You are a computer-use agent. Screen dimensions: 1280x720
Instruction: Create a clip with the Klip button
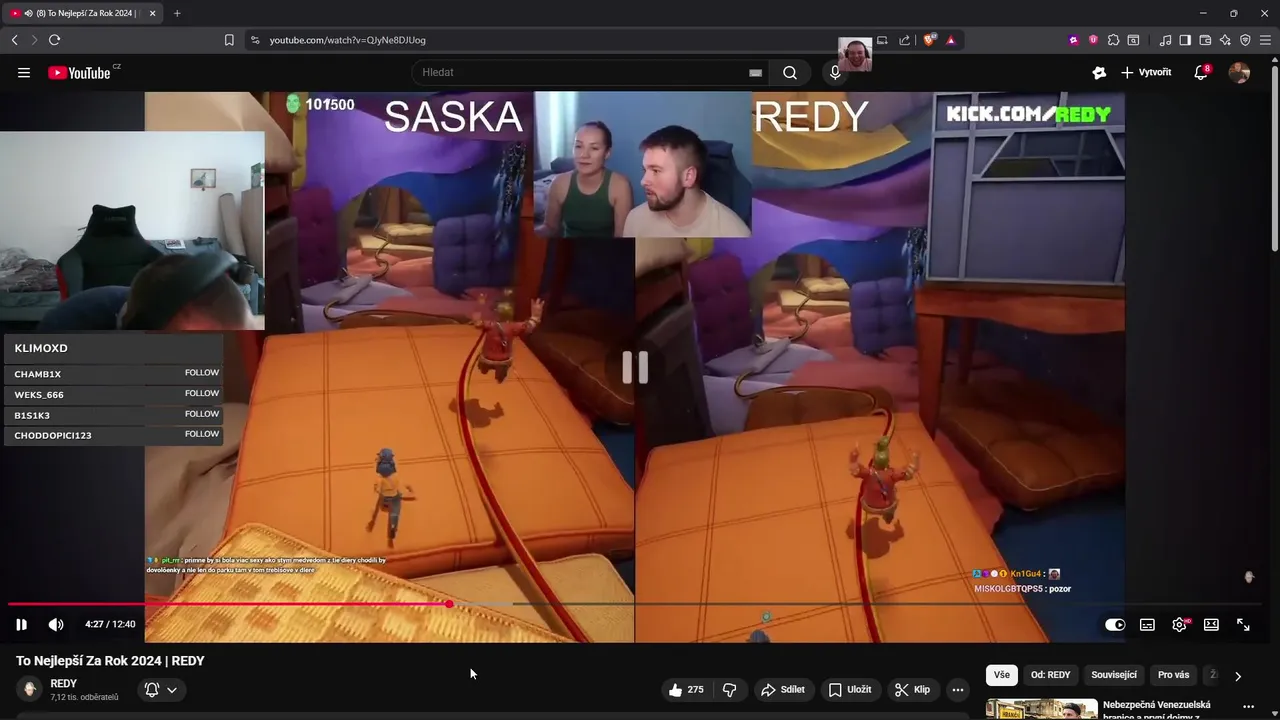[912, 689]
